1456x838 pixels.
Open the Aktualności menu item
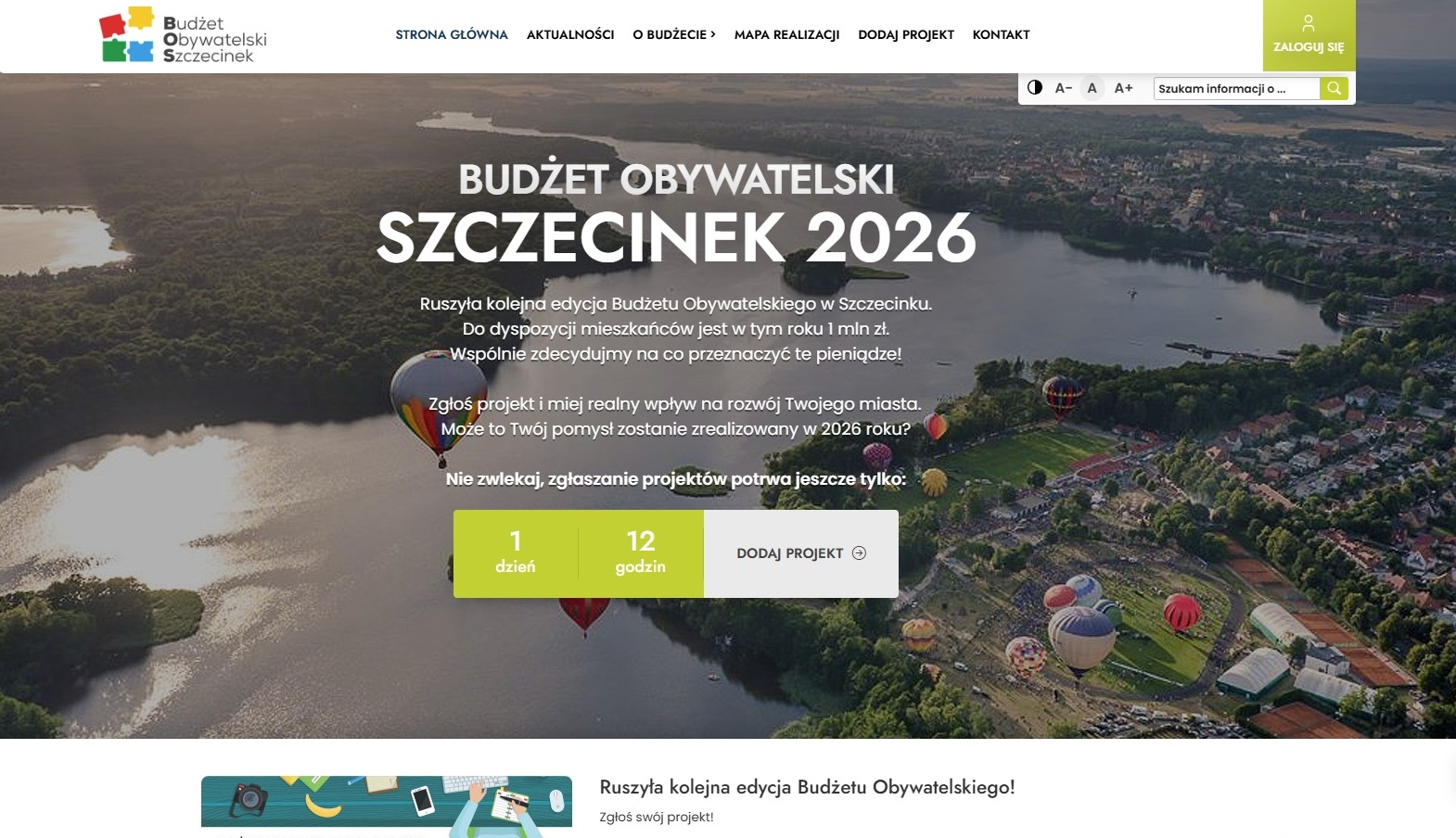[x=570, y=34]
